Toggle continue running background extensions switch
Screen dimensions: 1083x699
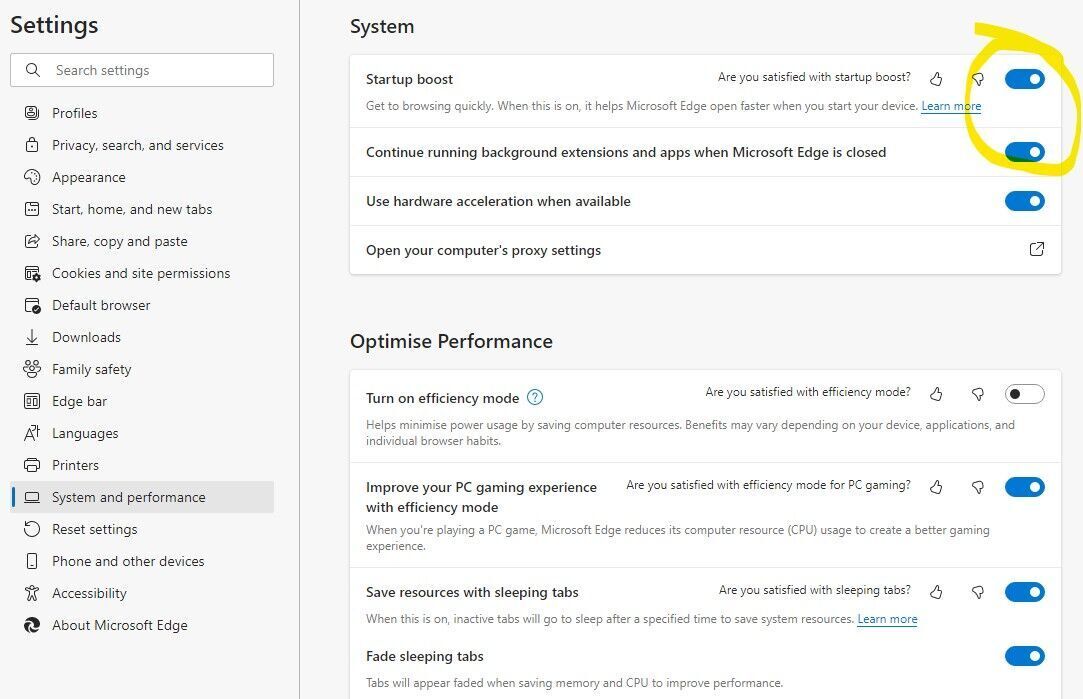(x=1024, y=152)
